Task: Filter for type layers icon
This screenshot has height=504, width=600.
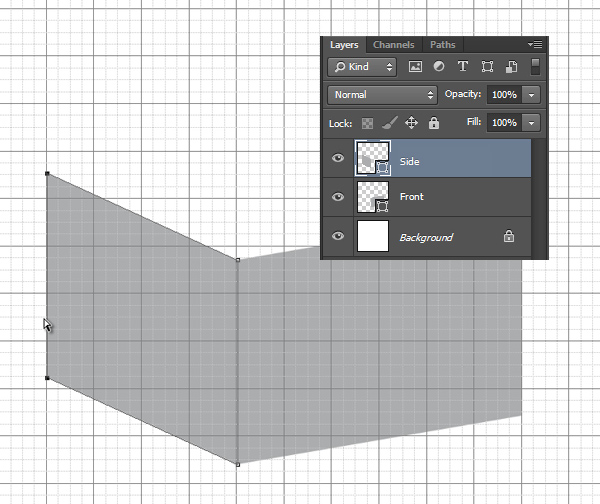Action: [463, 67]
